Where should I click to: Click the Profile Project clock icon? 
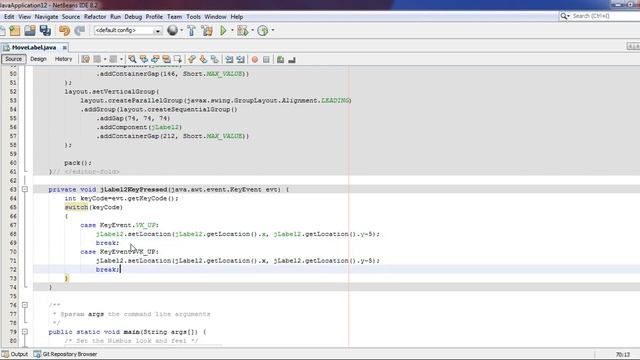(262, 31)
